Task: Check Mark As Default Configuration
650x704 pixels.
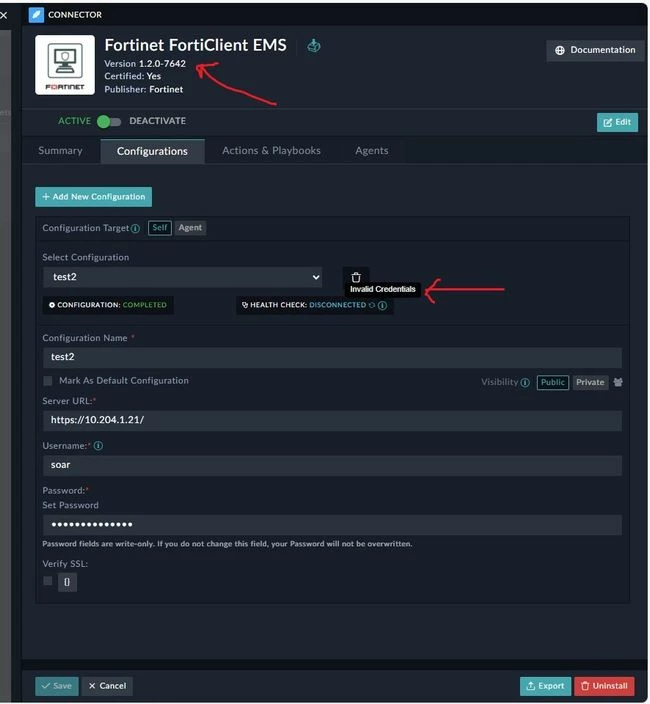Action: (48, 381)
